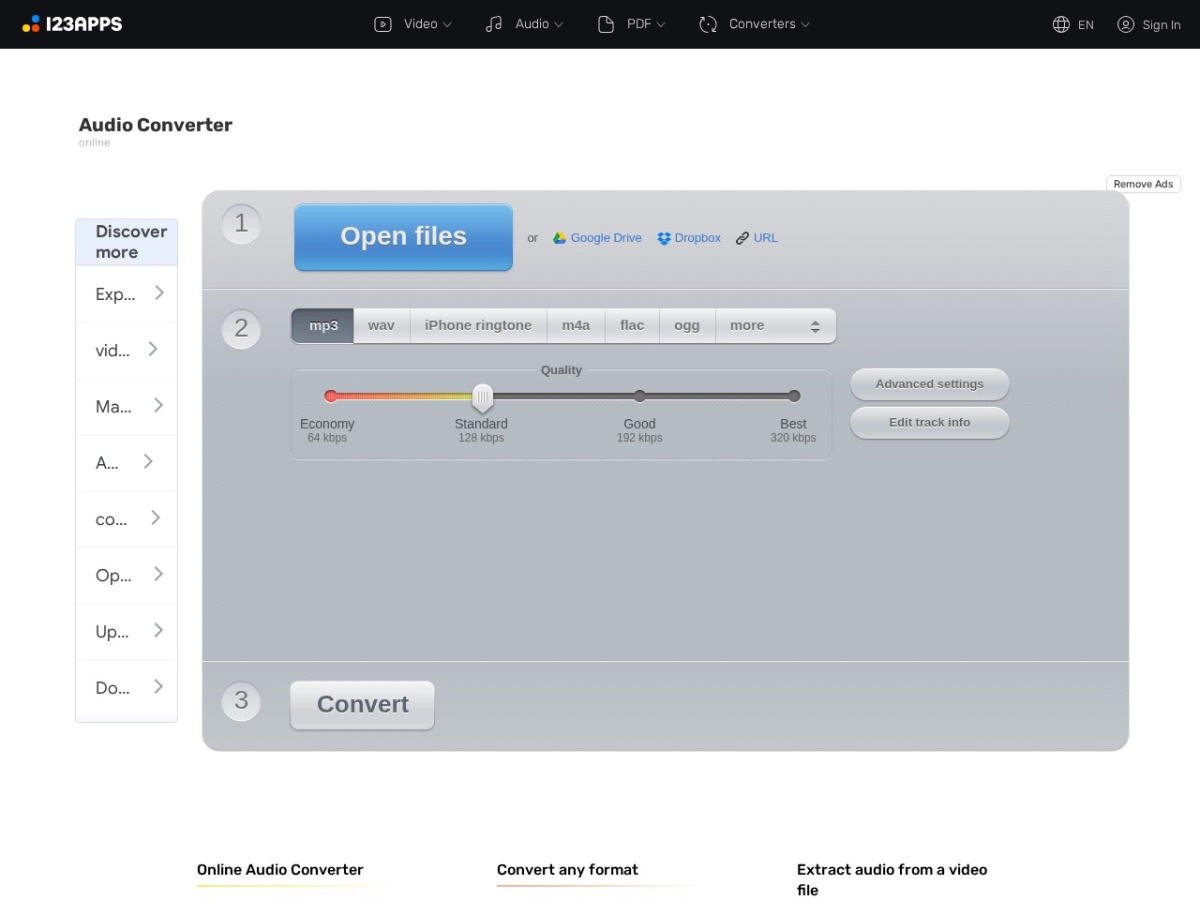Click the URL link

765,238
